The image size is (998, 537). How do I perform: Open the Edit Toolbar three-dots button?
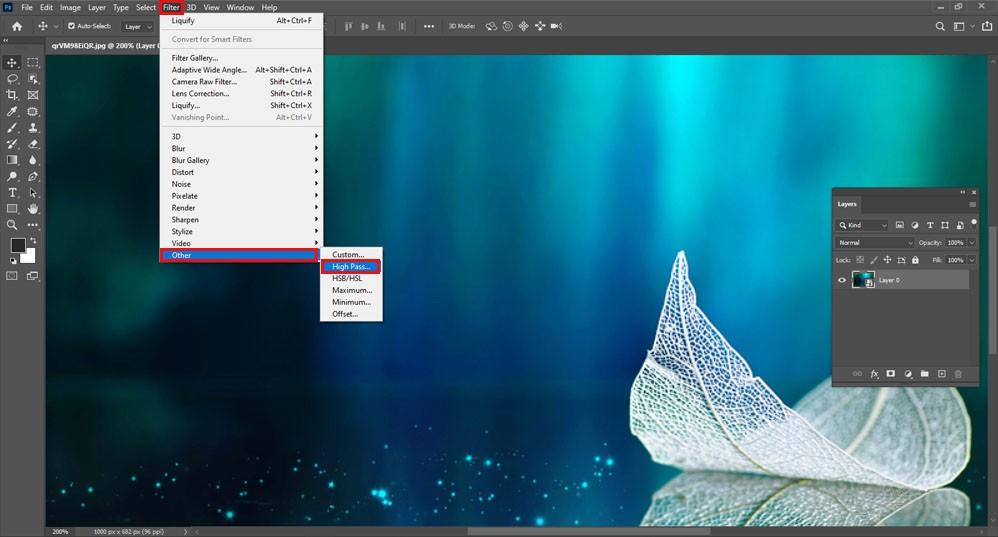click(x=33, y=225)
